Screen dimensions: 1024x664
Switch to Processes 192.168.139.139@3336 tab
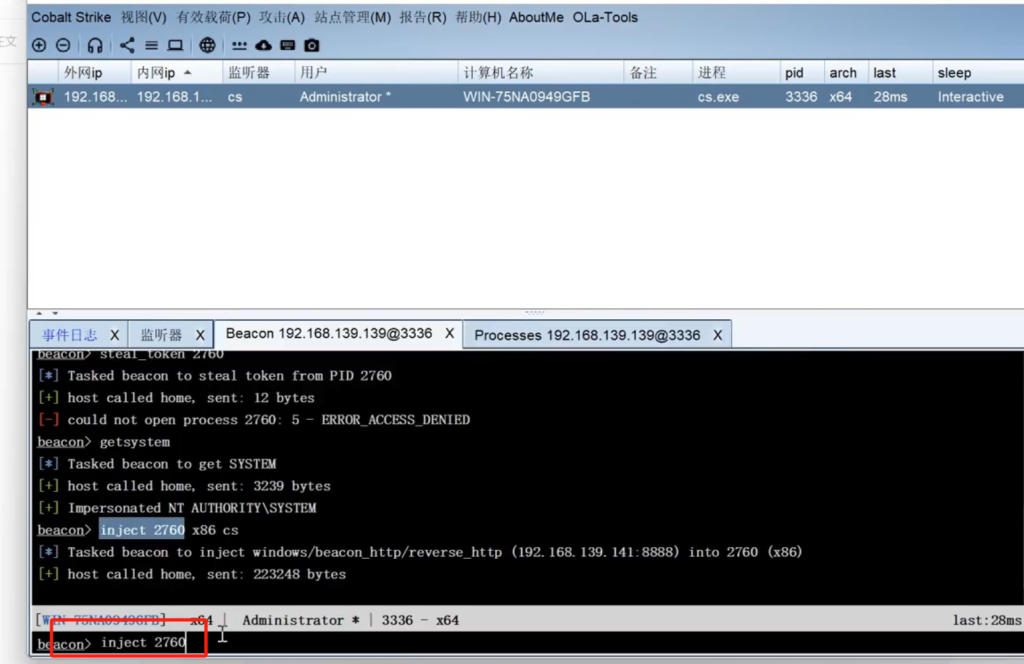click(x=587, y=335)
